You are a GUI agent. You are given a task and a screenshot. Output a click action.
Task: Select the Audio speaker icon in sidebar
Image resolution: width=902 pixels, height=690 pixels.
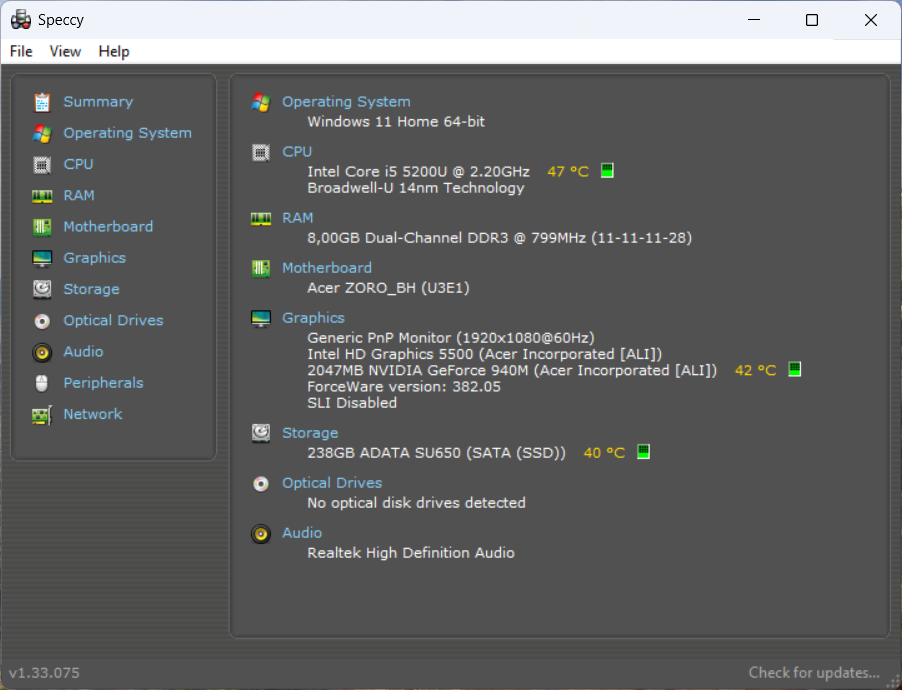pyautogui.click(x=42, y=351)
